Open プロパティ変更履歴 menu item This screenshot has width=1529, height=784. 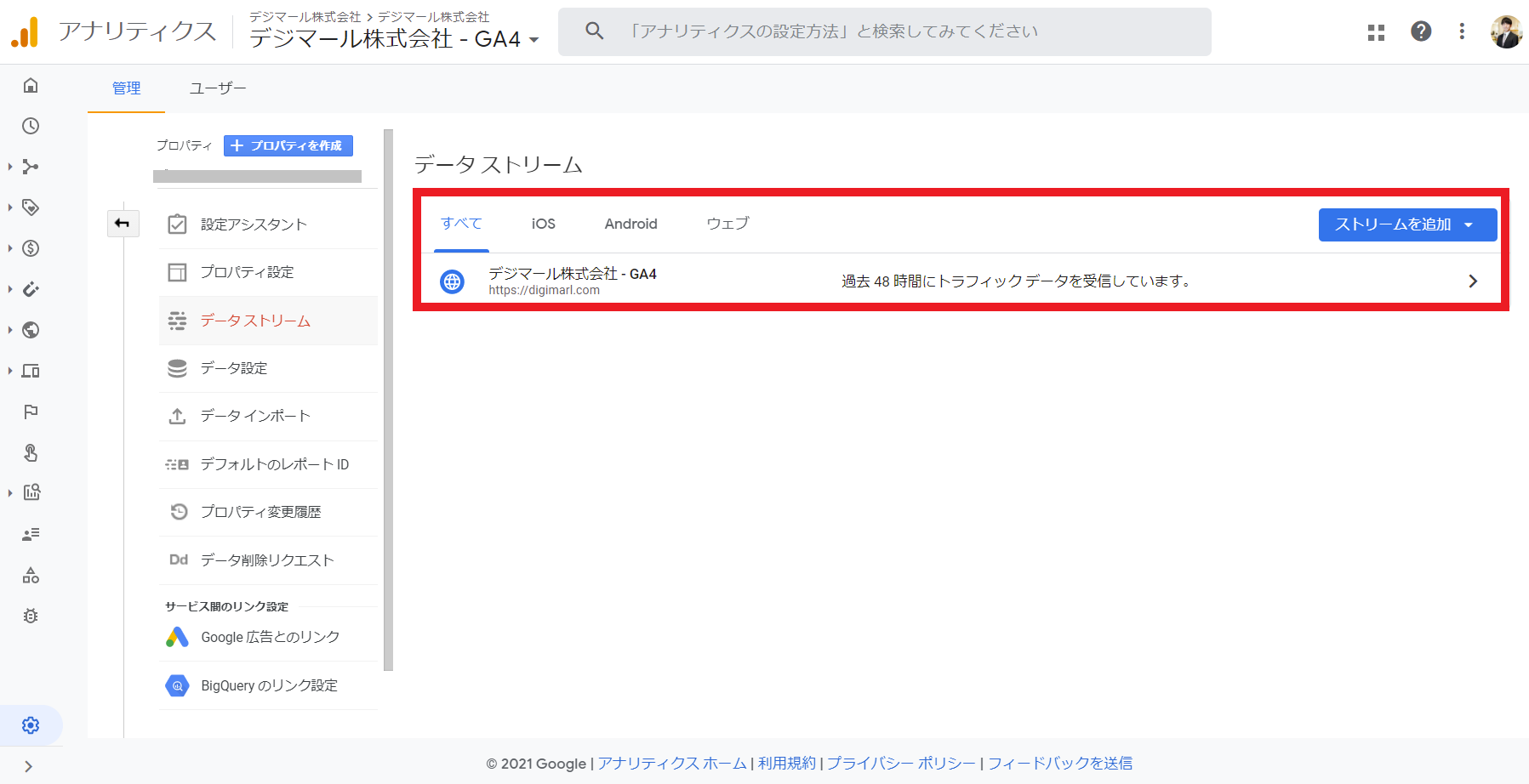pos(268,512)
